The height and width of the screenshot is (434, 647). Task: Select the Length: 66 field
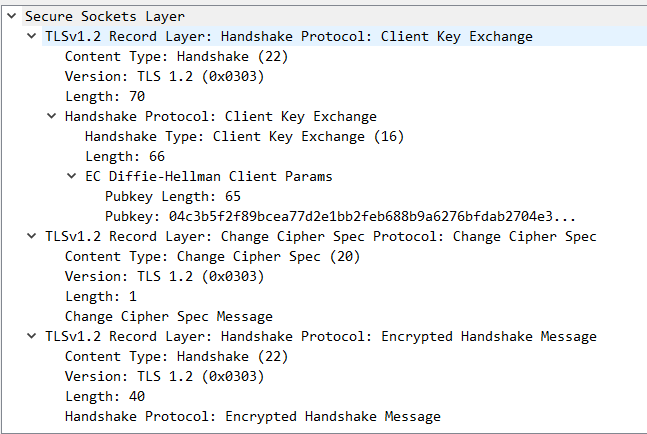click(124, 156)
